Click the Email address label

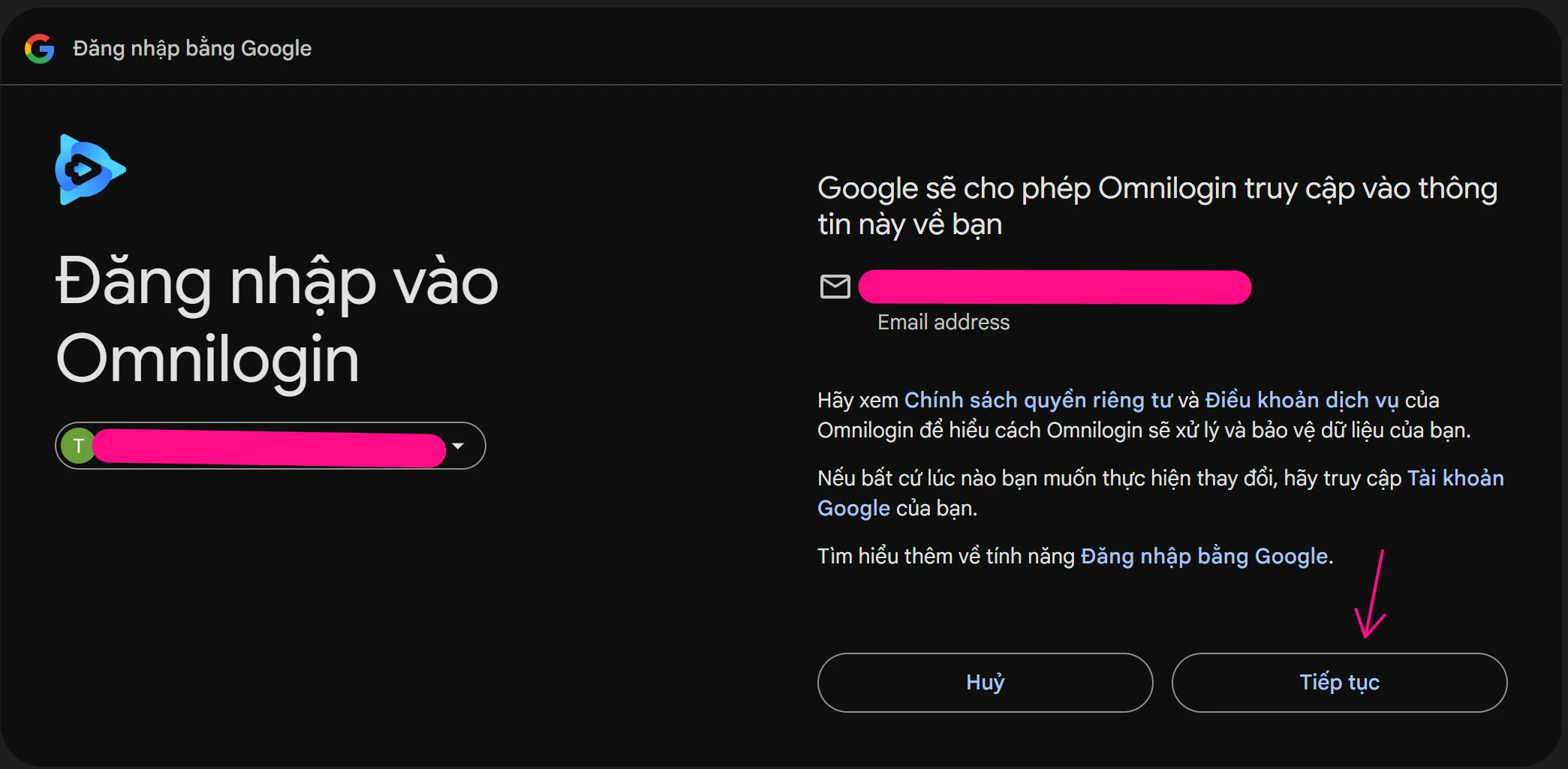click(x=944, y=323)
